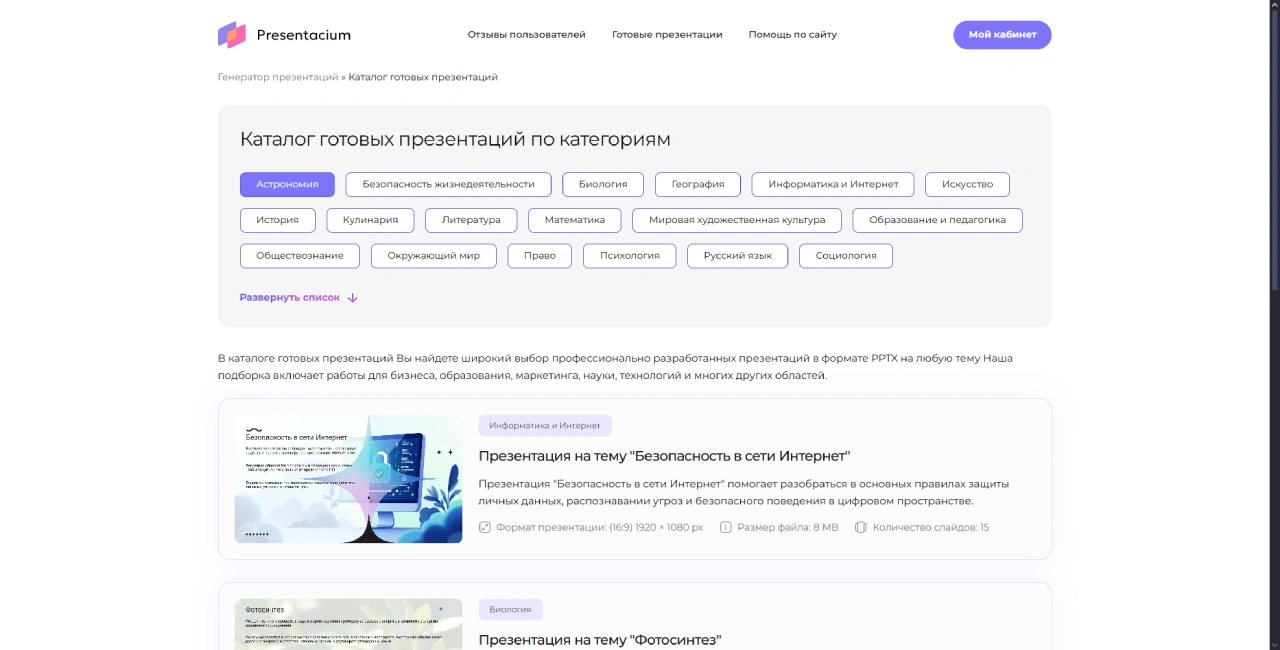Open Отзывы пользователей section
The height and width of the screenshot is (650, 1280).
[x=527, y=34]
